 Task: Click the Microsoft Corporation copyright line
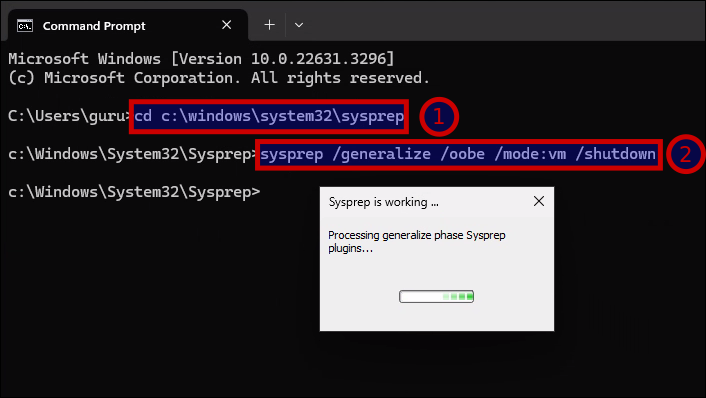[x=219, y=78]
